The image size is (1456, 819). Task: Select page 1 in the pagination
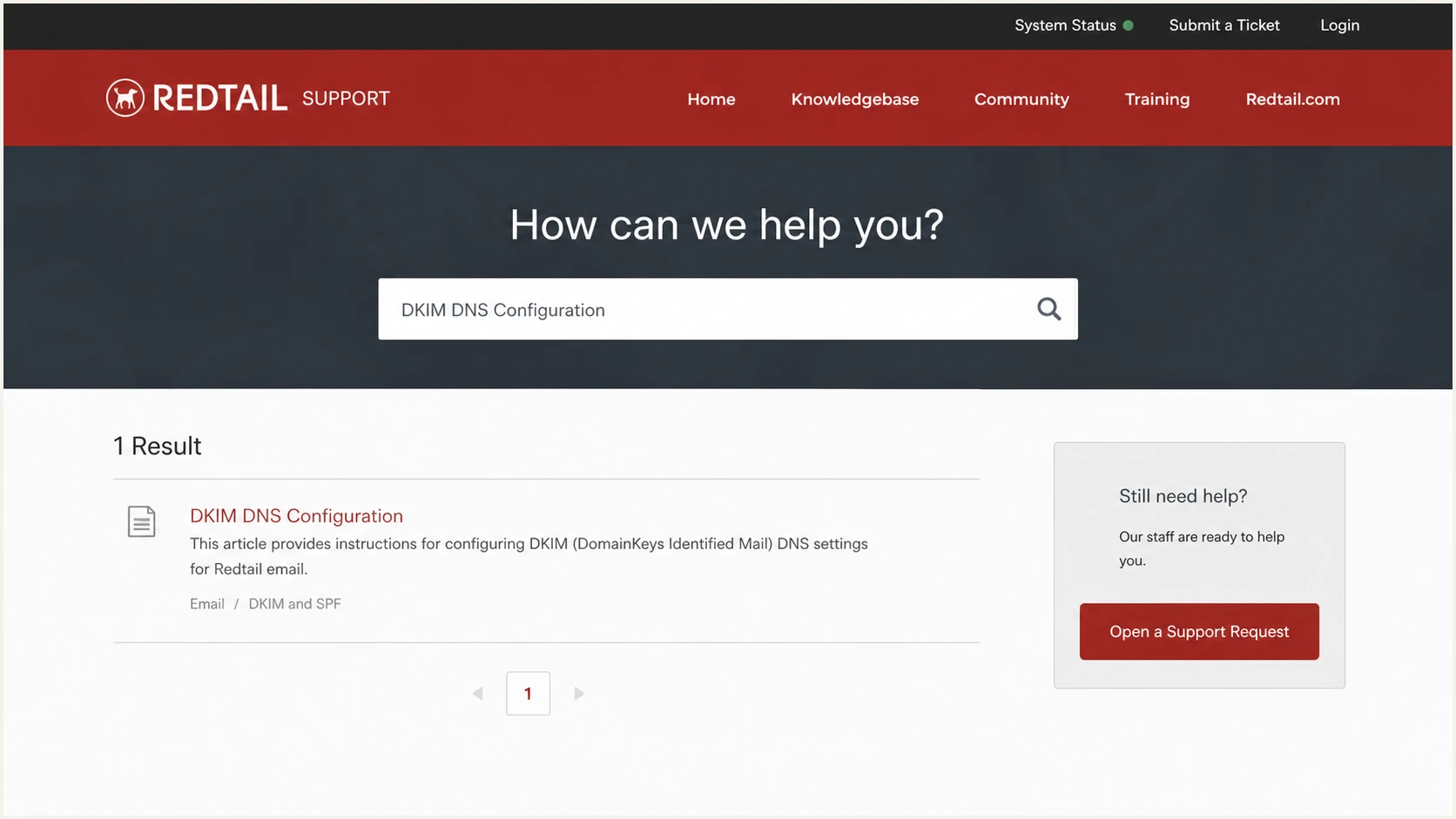coord(528,694)
